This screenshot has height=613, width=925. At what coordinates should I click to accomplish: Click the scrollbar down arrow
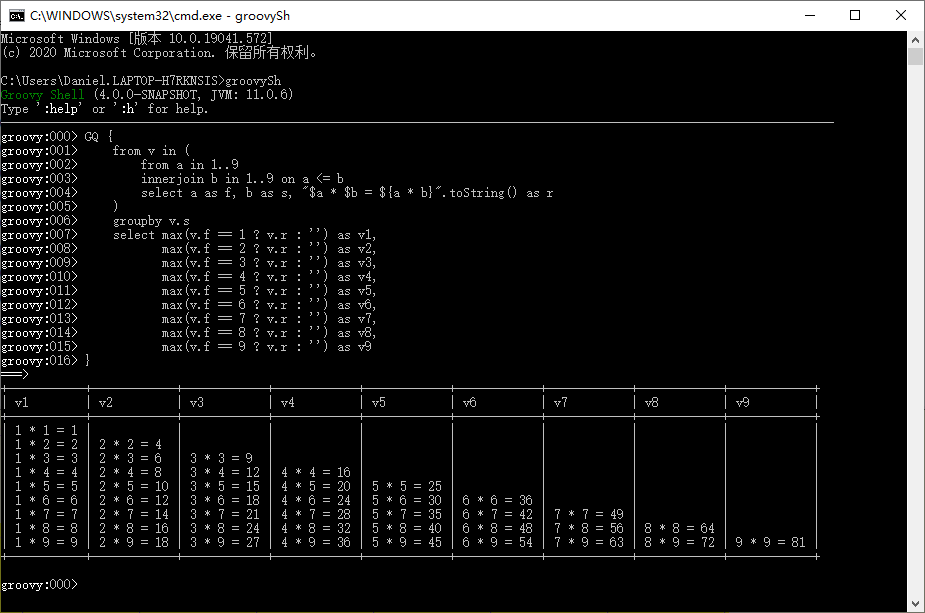click(916, 604)
